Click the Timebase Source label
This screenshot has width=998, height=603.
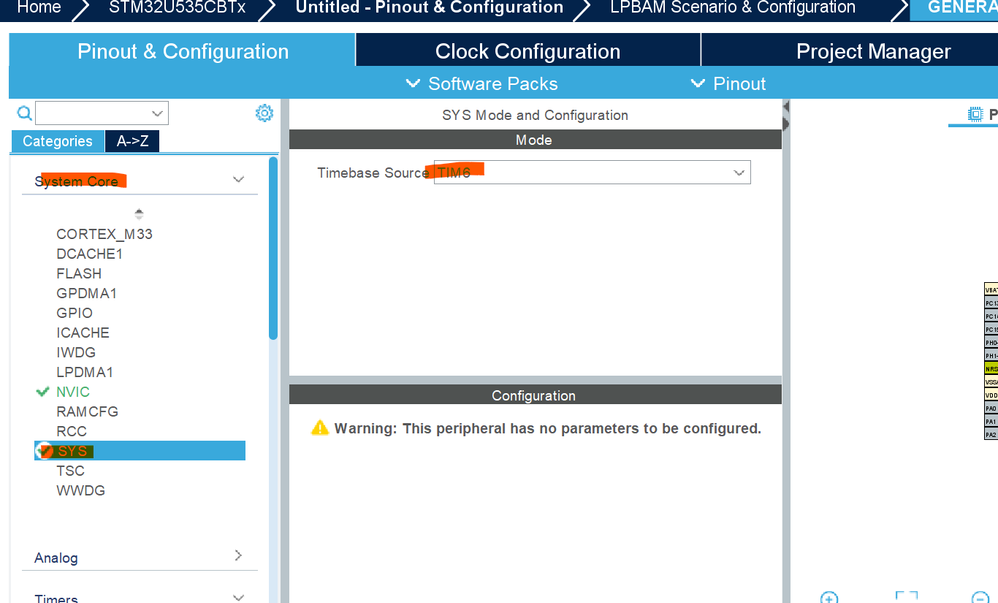click(373, 173)
